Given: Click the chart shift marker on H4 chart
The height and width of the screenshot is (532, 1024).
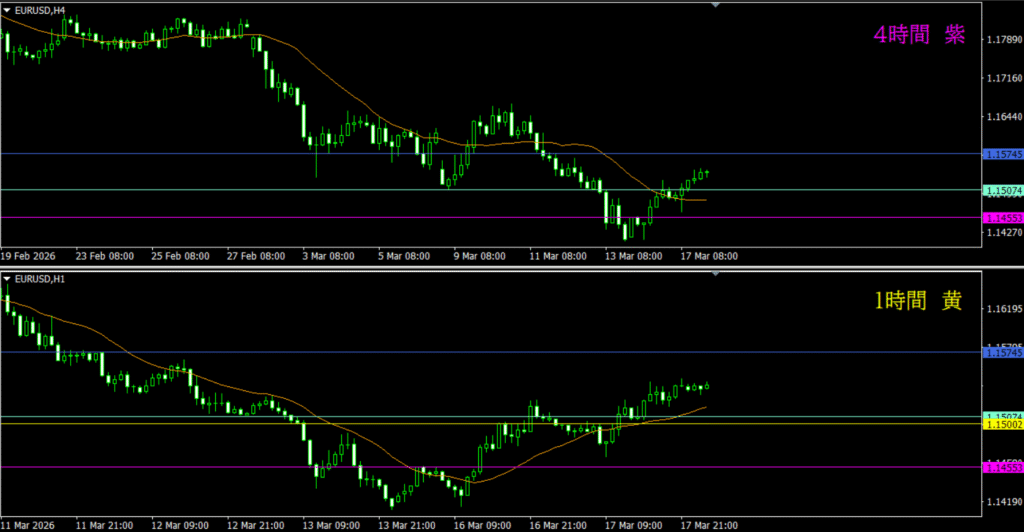Looking at the screenshot, I should [715, 5].
